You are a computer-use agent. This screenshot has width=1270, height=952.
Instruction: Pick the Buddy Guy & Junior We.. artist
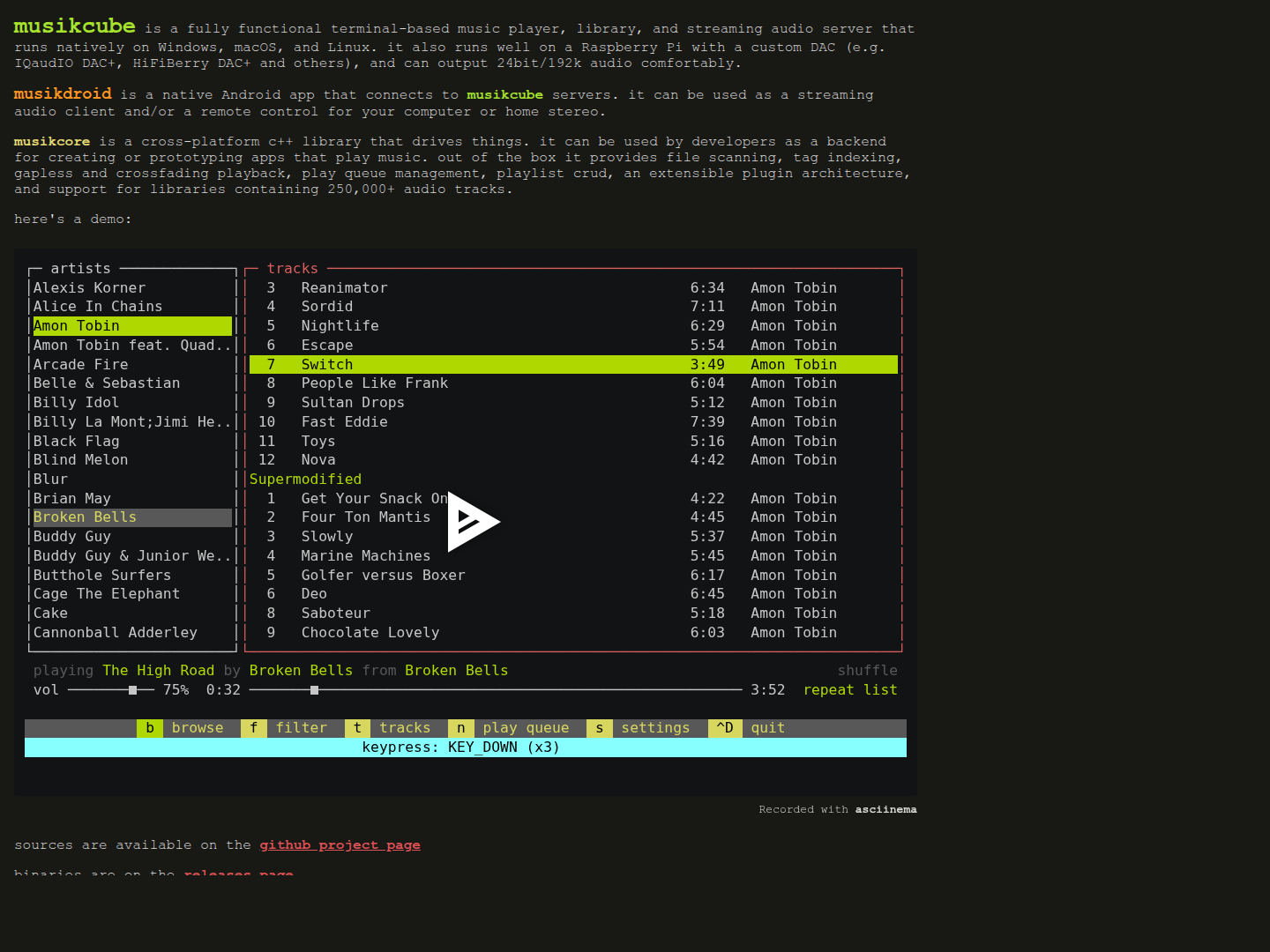pos(132,556)
